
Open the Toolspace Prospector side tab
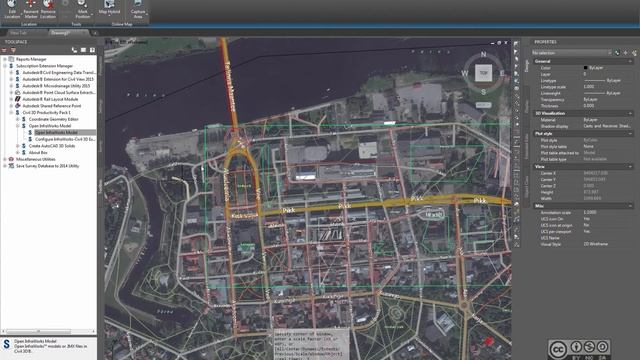(x=100, y=65)
